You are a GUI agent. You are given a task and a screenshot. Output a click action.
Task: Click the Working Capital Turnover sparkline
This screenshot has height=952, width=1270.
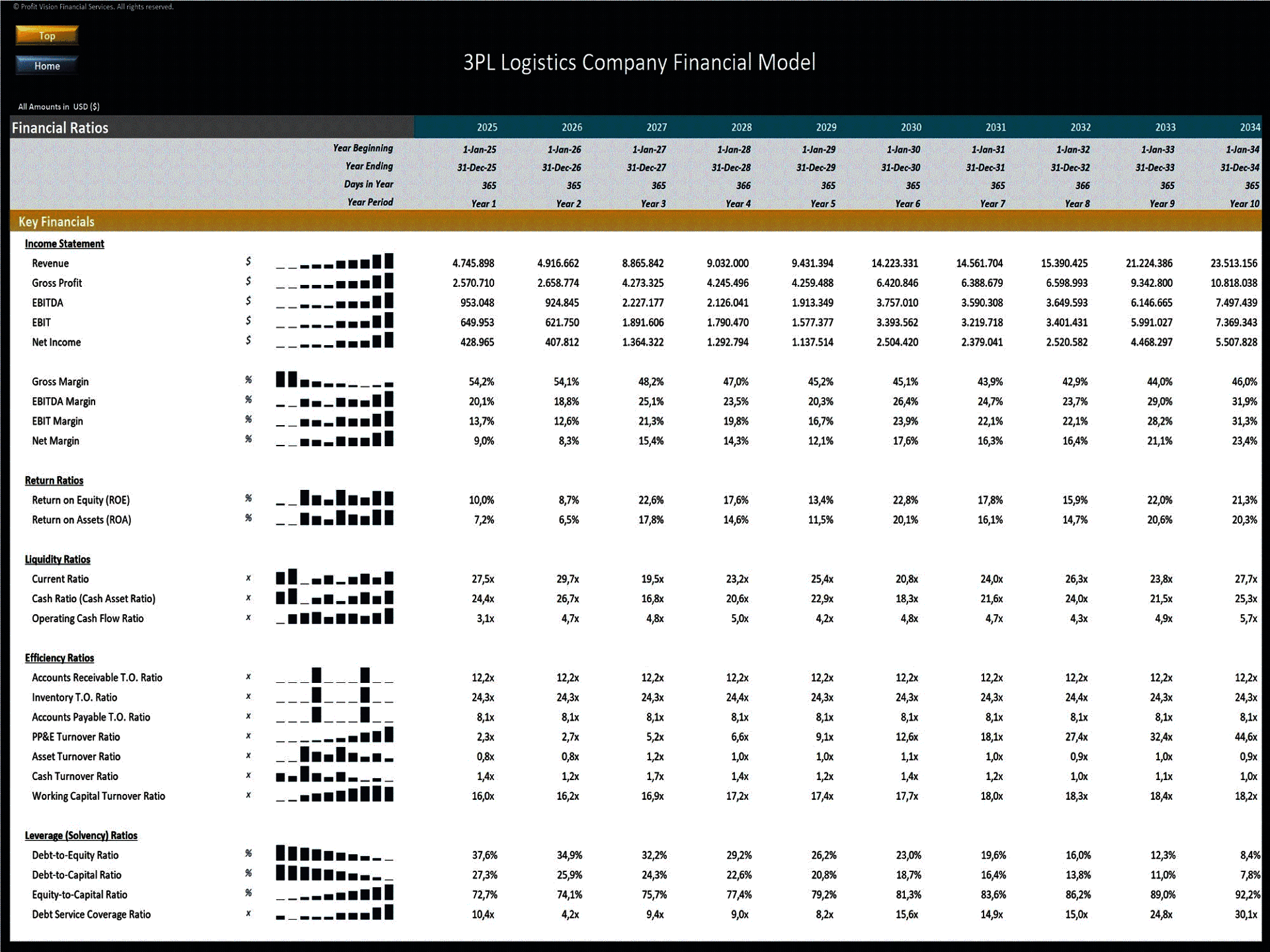[335, 794]
